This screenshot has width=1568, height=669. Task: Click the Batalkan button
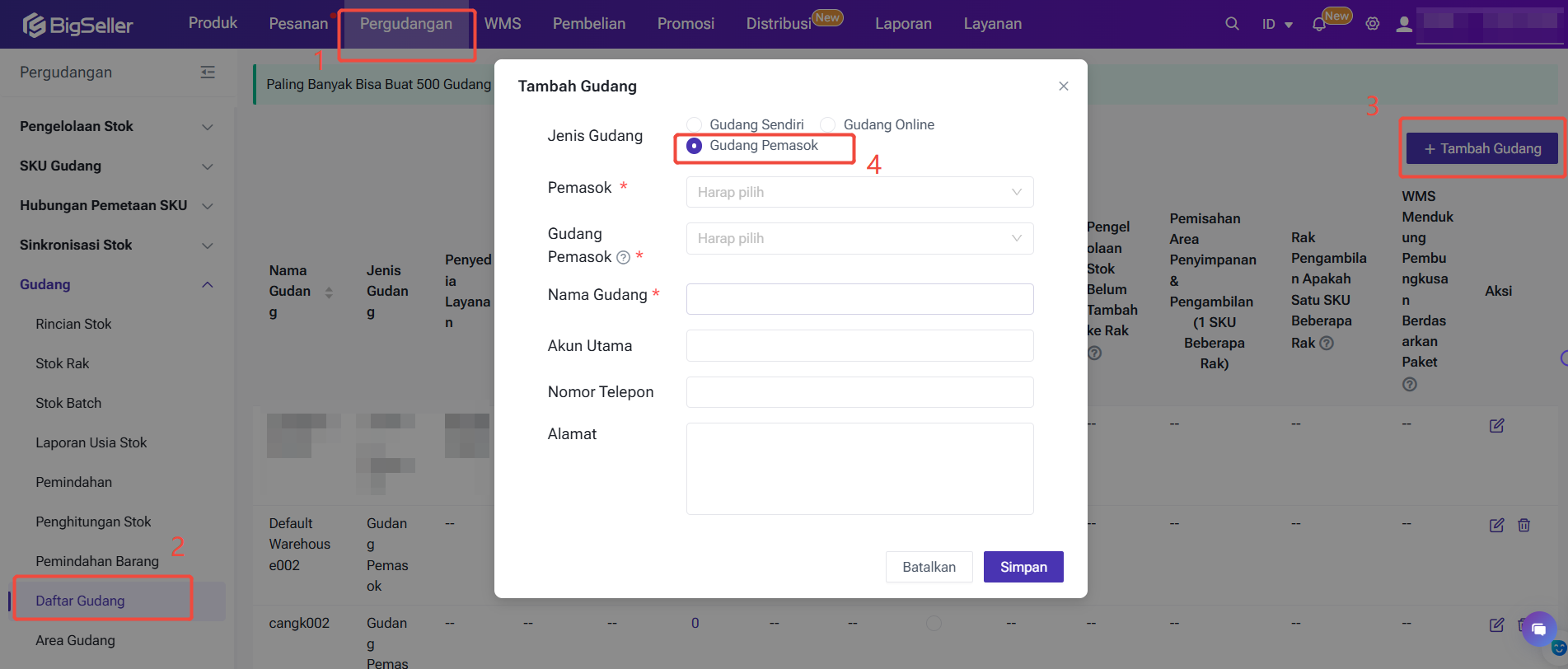(929, 567)
